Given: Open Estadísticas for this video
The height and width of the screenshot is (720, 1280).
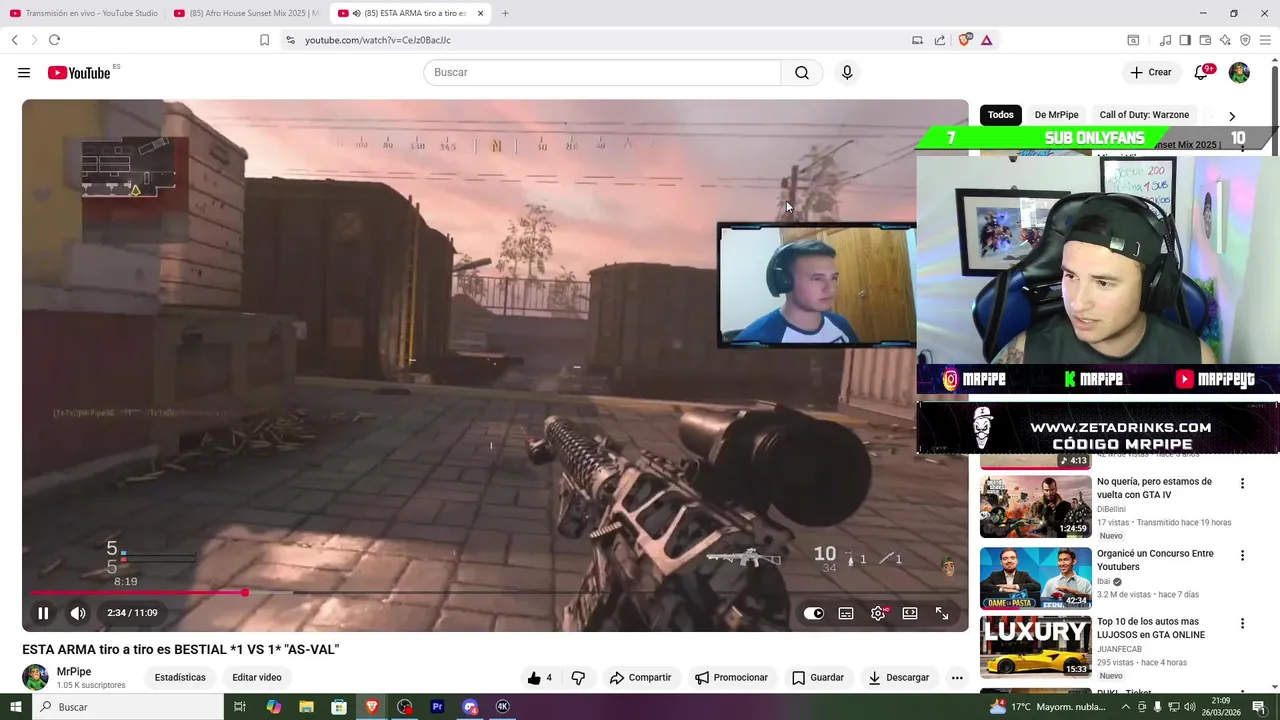Looking at the screenshot, I should click(x=180, y=677).
